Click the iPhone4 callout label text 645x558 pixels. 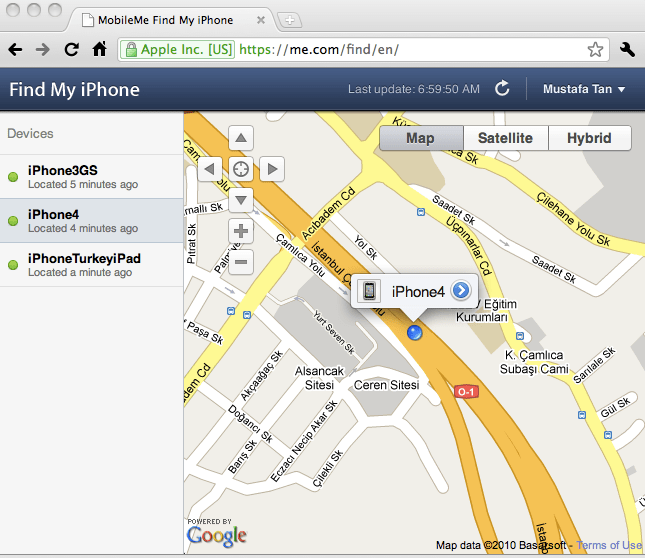tap(418, 292)
